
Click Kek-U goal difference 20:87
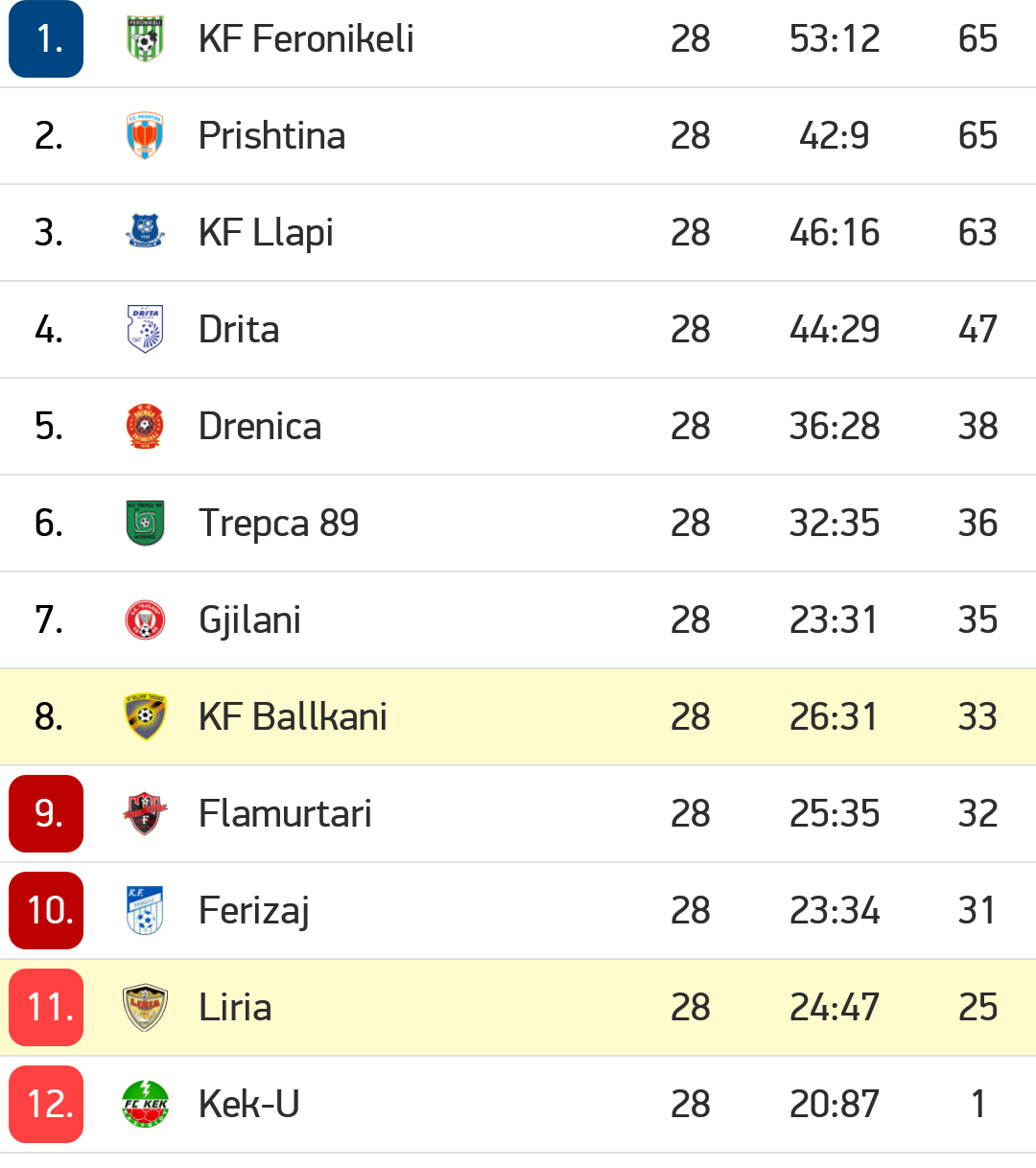pyautogui.click(x=834, y=1104)
